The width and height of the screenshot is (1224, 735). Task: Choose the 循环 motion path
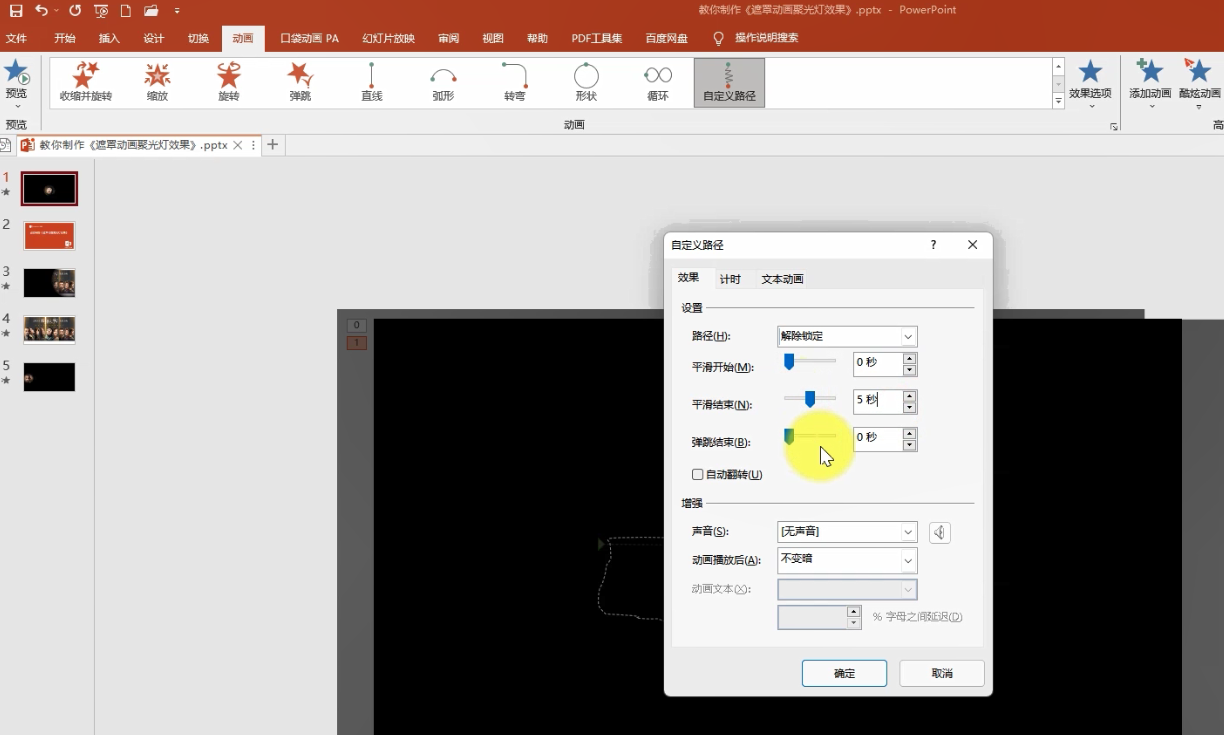[658, 81]
